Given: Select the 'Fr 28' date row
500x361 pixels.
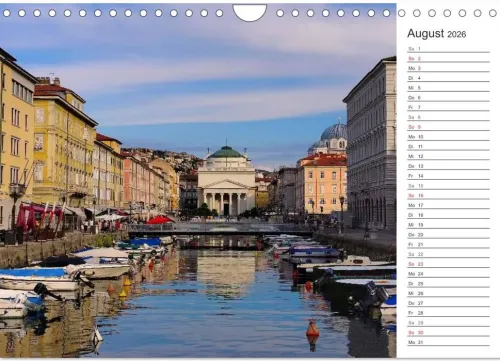Looking at the screenshot, I should pos(448,313).
